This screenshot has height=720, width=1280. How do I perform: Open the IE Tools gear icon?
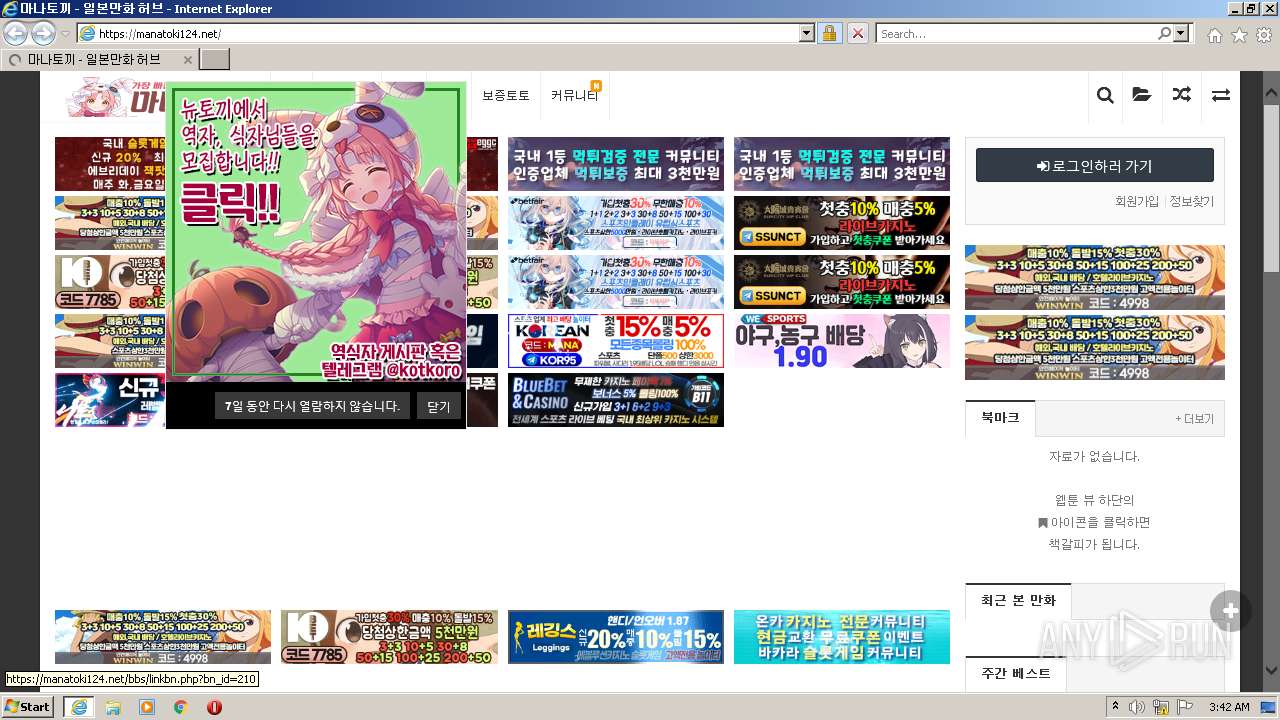pyautogui.click(x=1264, y=34)
